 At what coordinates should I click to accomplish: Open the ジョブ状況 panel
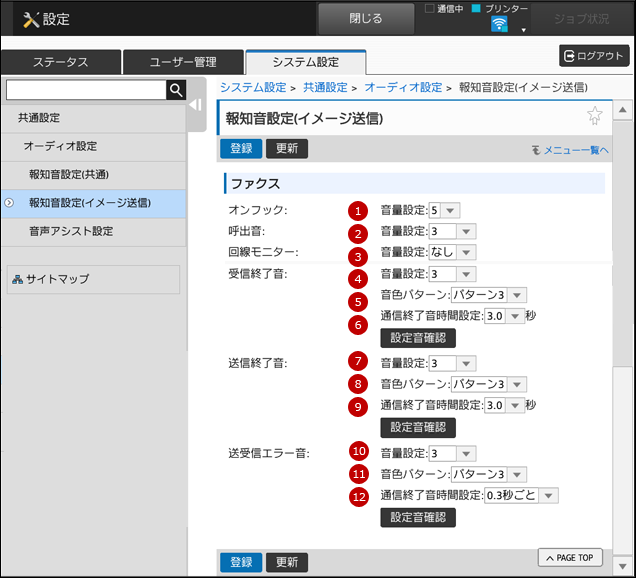point(581,19)
